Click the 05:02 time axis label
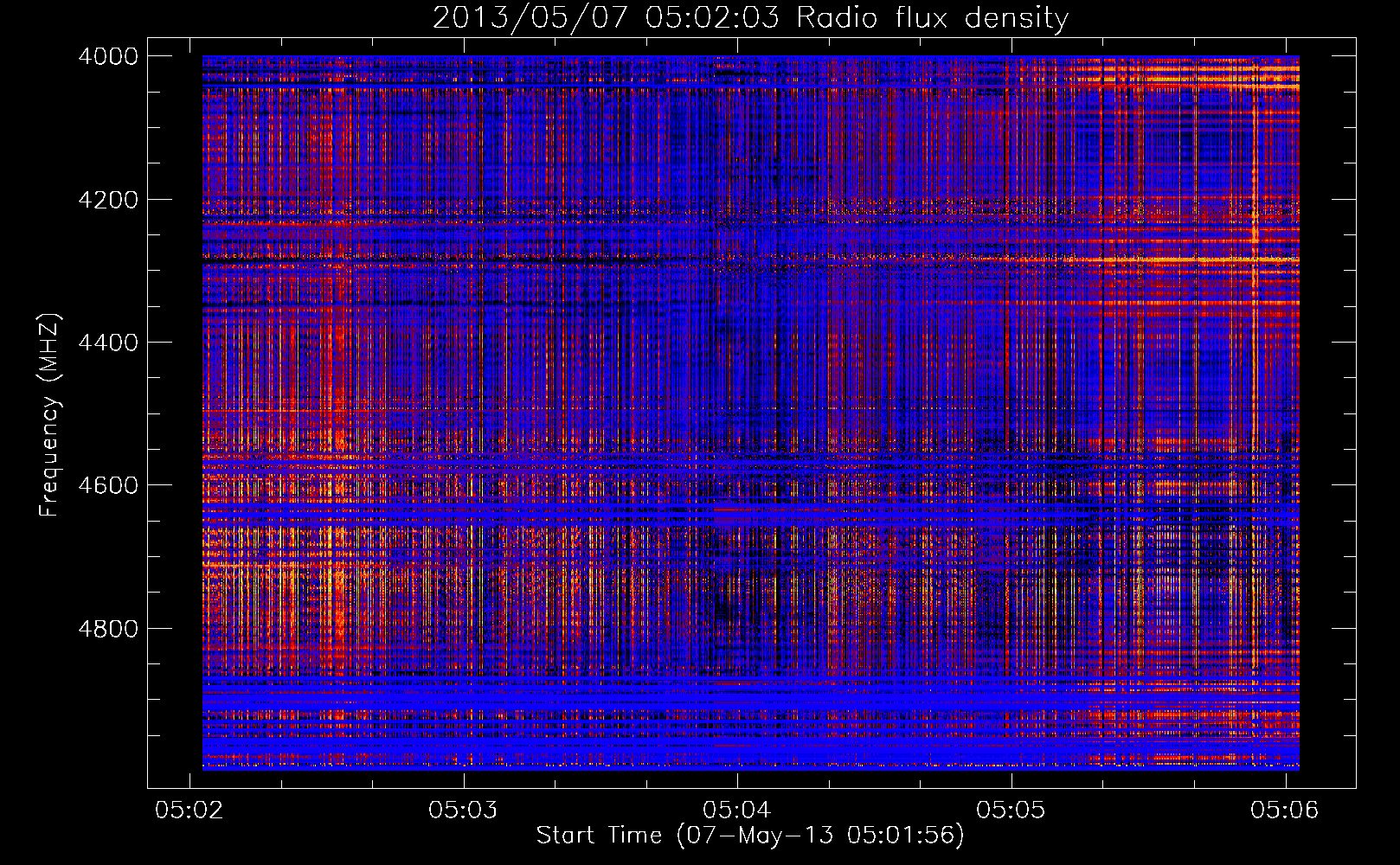1400x865 pixels. pyautogui.click(x=189, y=810)
